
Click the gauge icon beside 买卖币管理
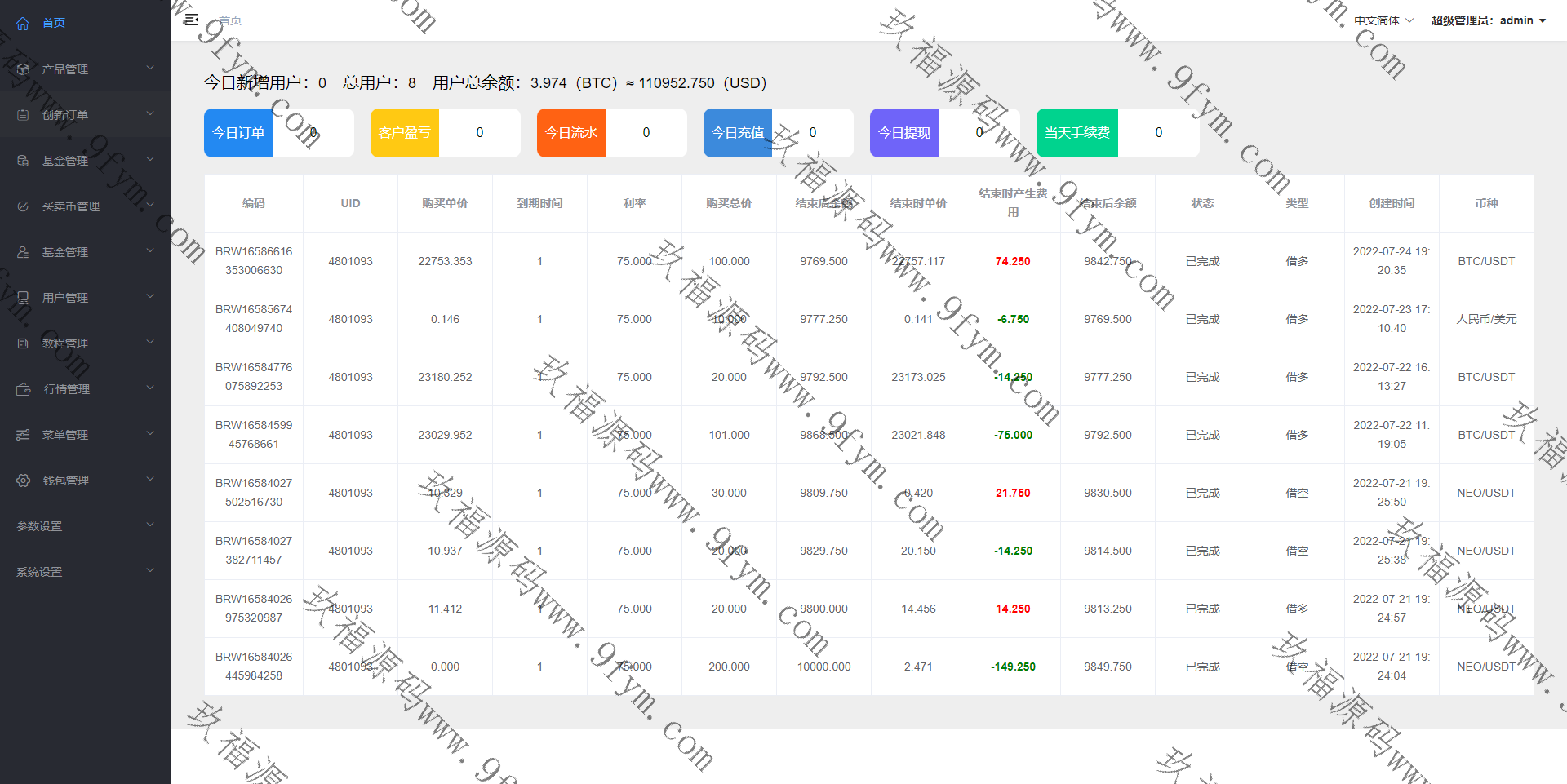[23, 206]
